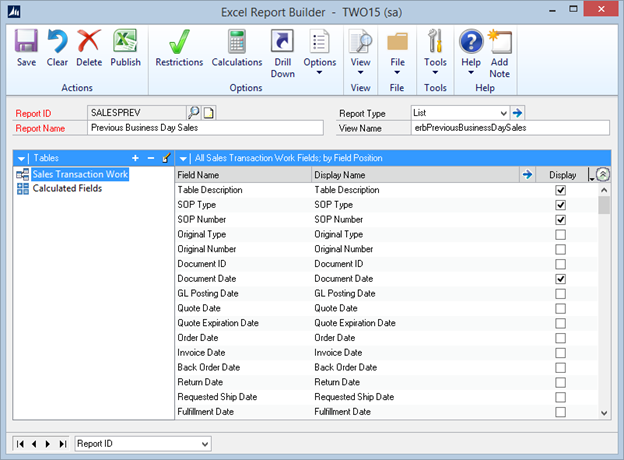Click note icon beside Report ID
Screen dimensions: 624x460
coord(209,113)
